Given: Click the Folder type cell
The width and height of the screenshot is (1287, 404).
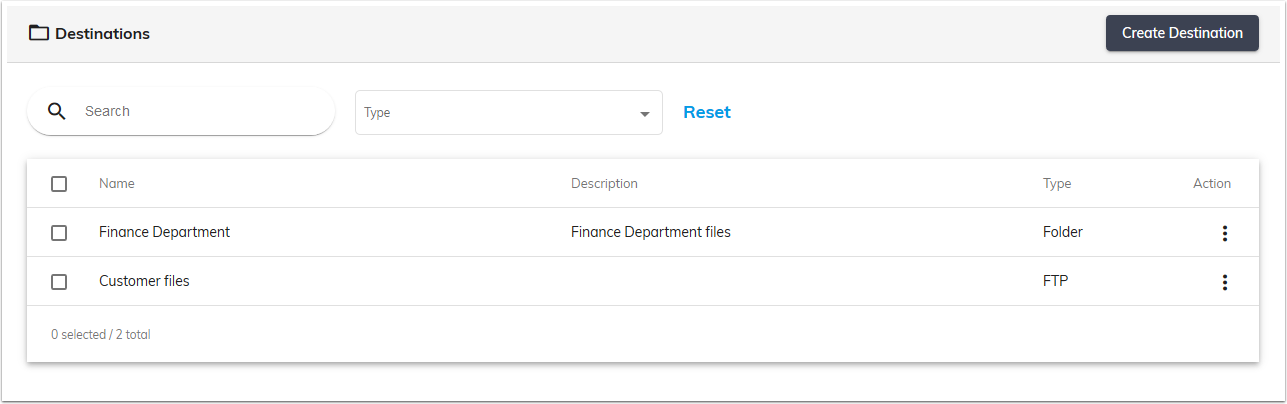Looking at the screenshot, I should tap(1062, 232).
